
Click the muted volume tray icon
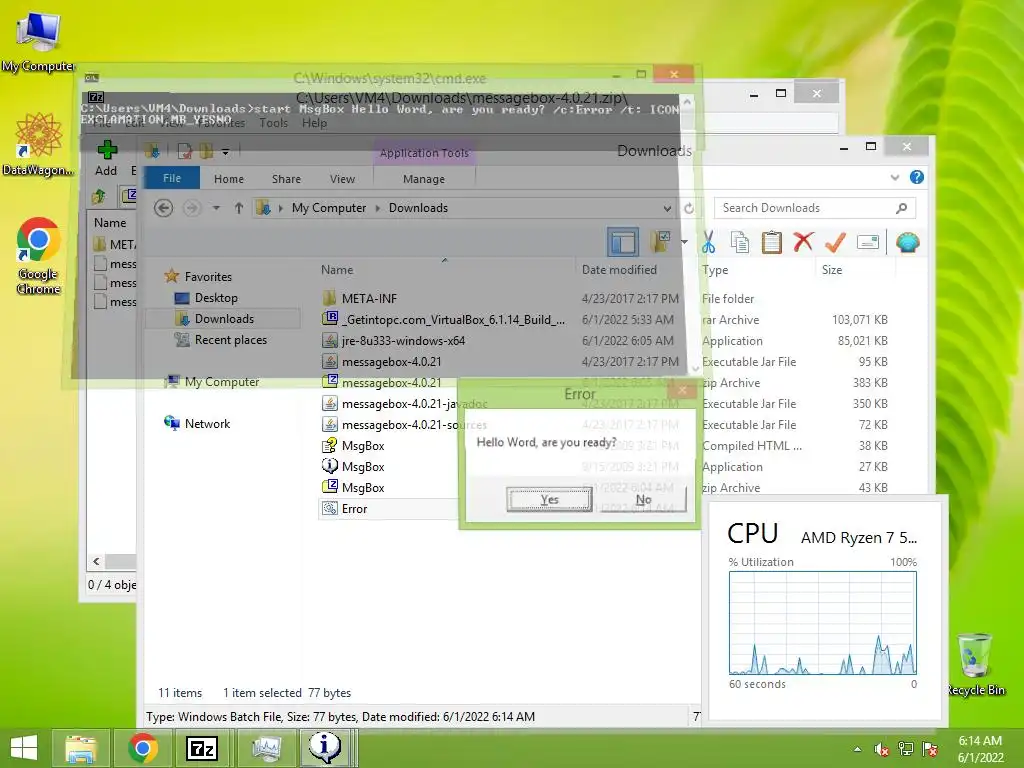coord(882,749)
